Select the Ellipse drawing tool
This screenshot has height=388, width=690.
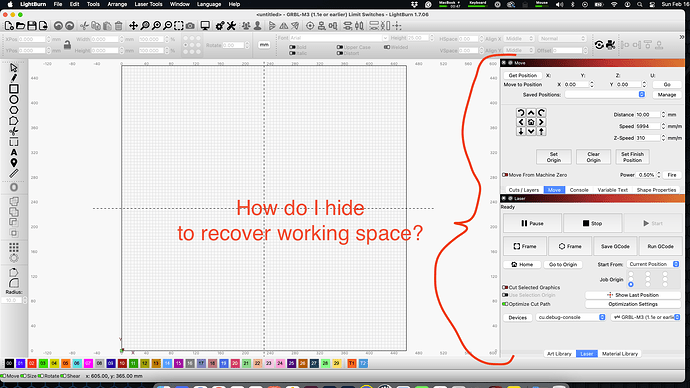click(x=14, y=100)
